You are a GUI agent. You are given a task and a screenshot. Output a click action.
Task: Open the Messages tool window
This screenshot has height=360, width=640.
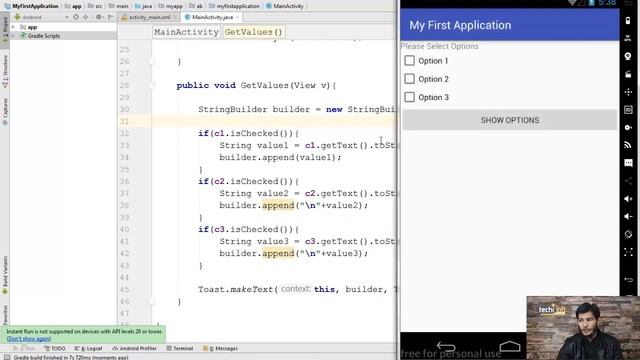(220, 349)
